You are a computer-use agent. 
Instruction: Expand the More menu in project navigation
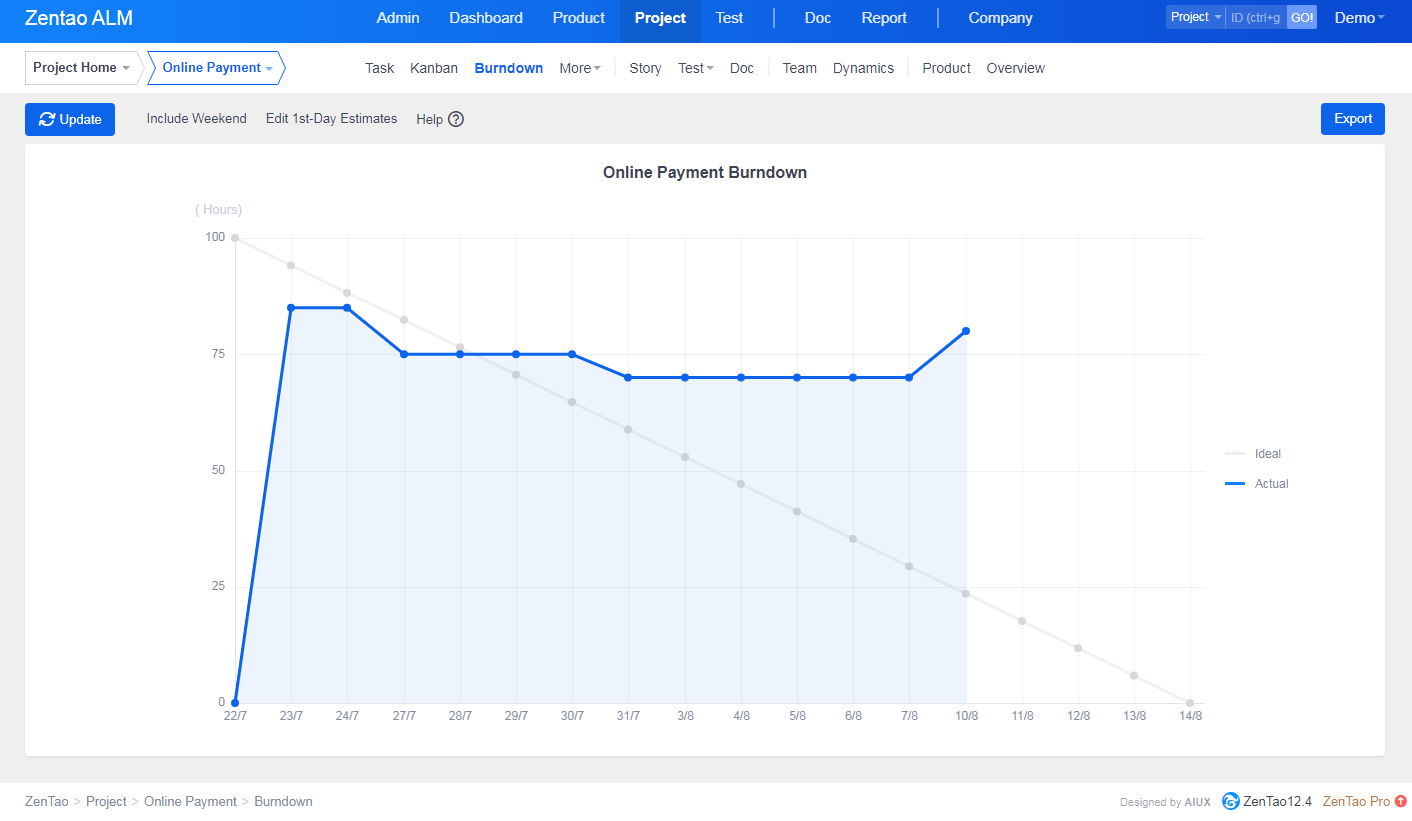pos(579,68)
